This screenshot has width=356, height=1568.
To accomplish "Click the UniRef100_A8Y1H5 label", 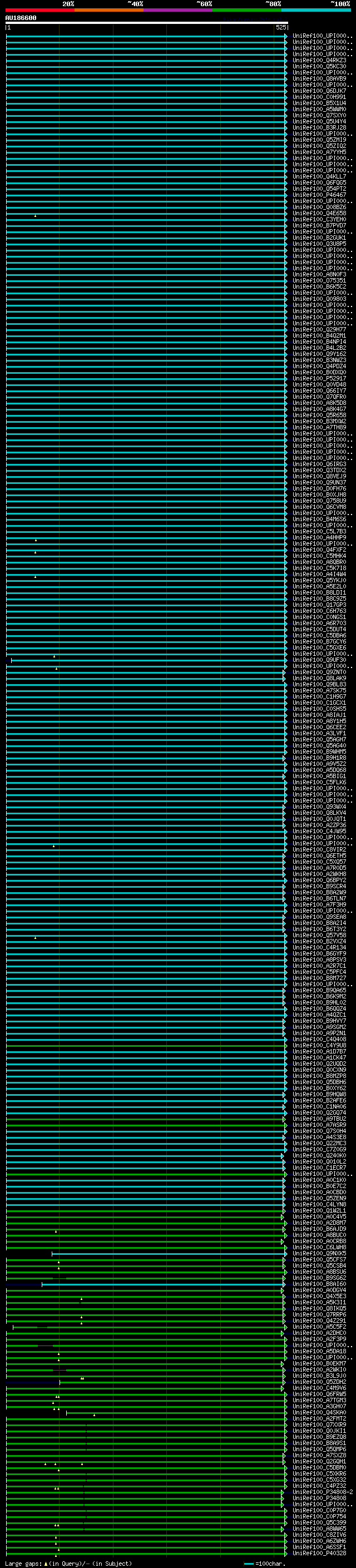I will [319, 721].
